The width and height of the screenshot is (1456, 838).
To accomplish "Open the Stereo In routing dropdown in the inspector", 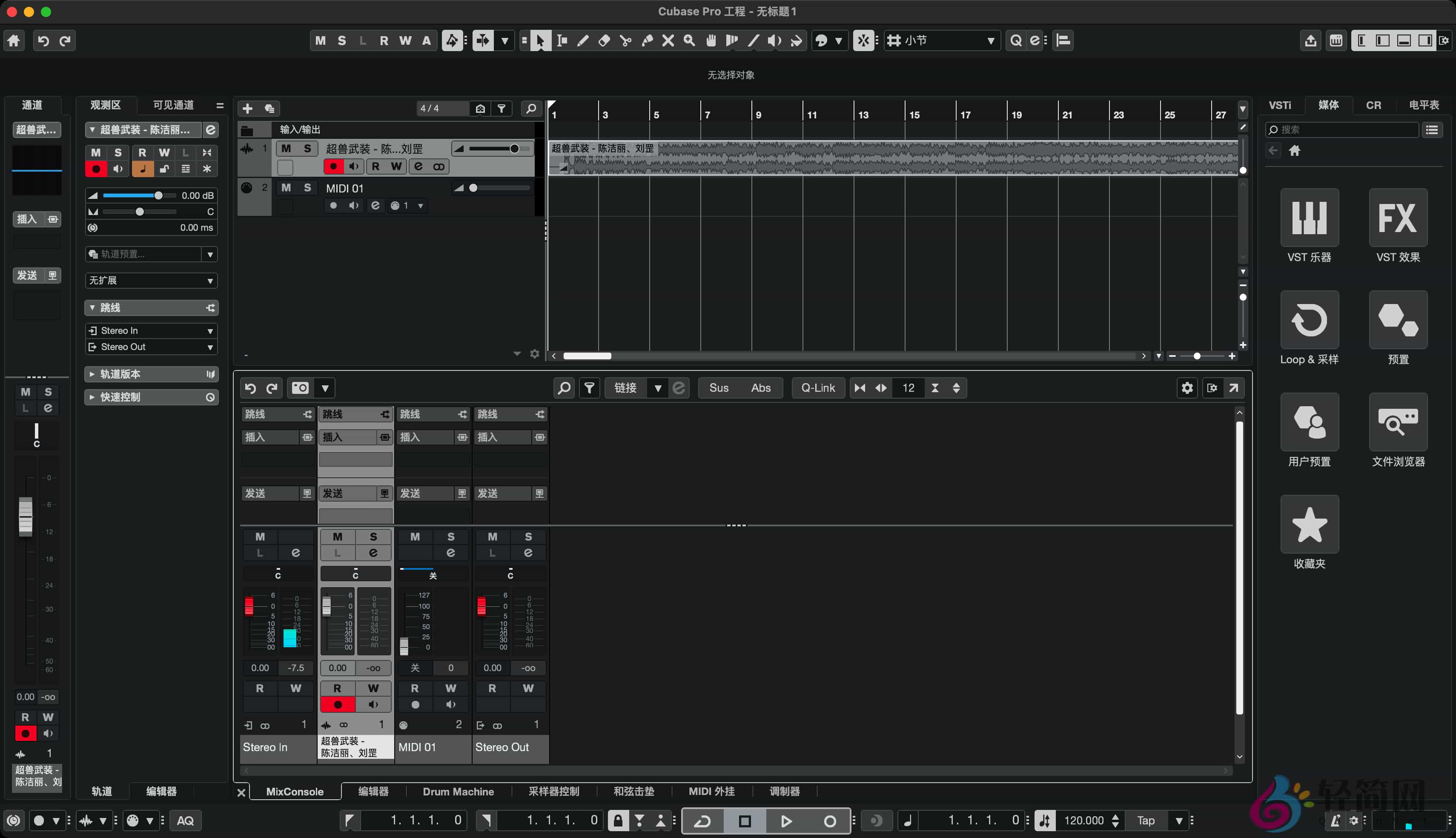I will click(151, 330).
